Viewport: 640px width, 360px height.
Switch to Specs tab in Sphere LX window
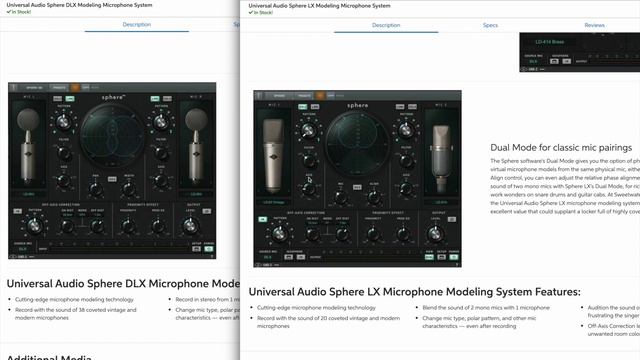(x=490, y=25)
